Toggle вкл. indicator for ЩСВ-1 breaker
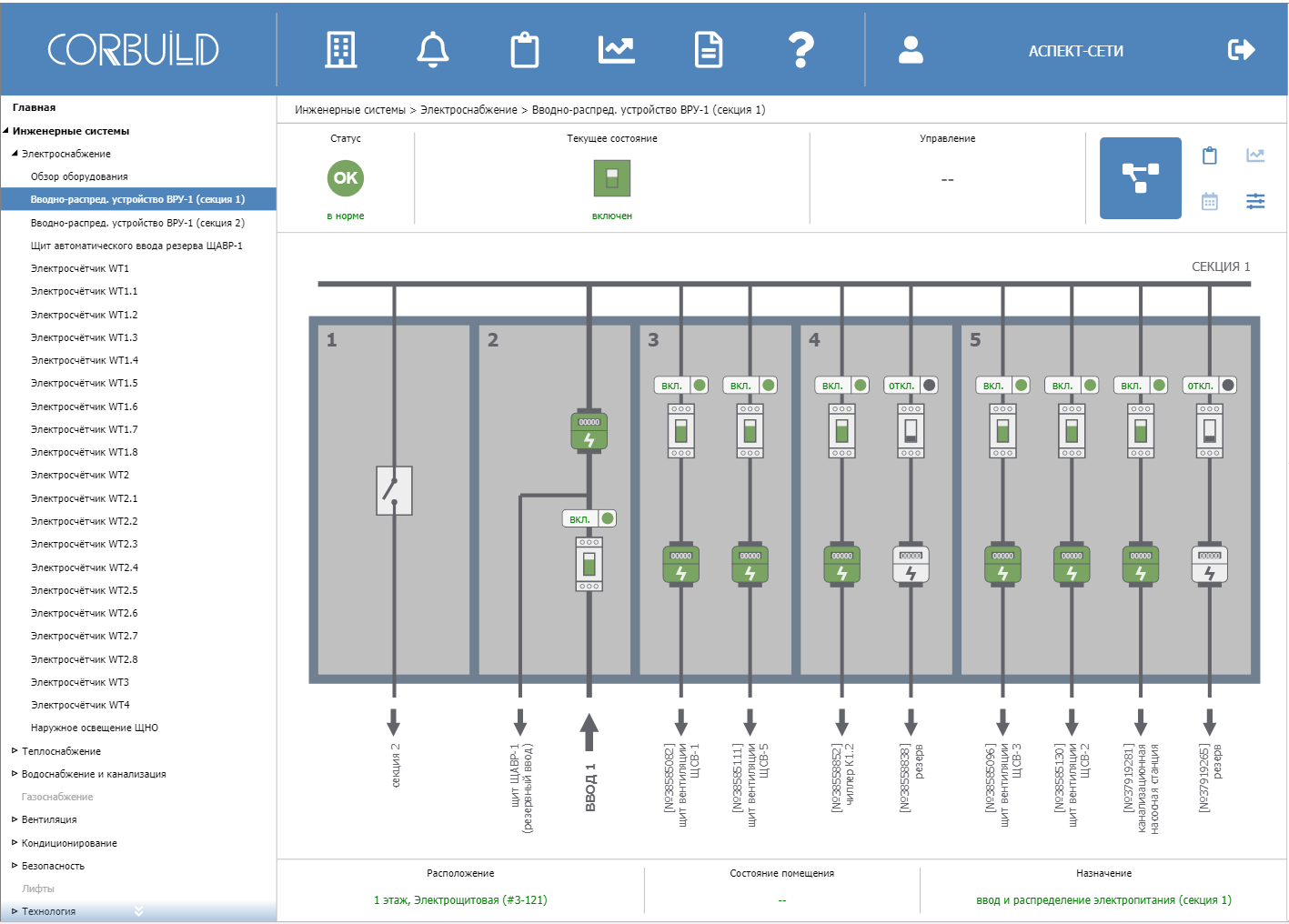The height and width of the screenshot is (924, 1289). pos(681,385)
